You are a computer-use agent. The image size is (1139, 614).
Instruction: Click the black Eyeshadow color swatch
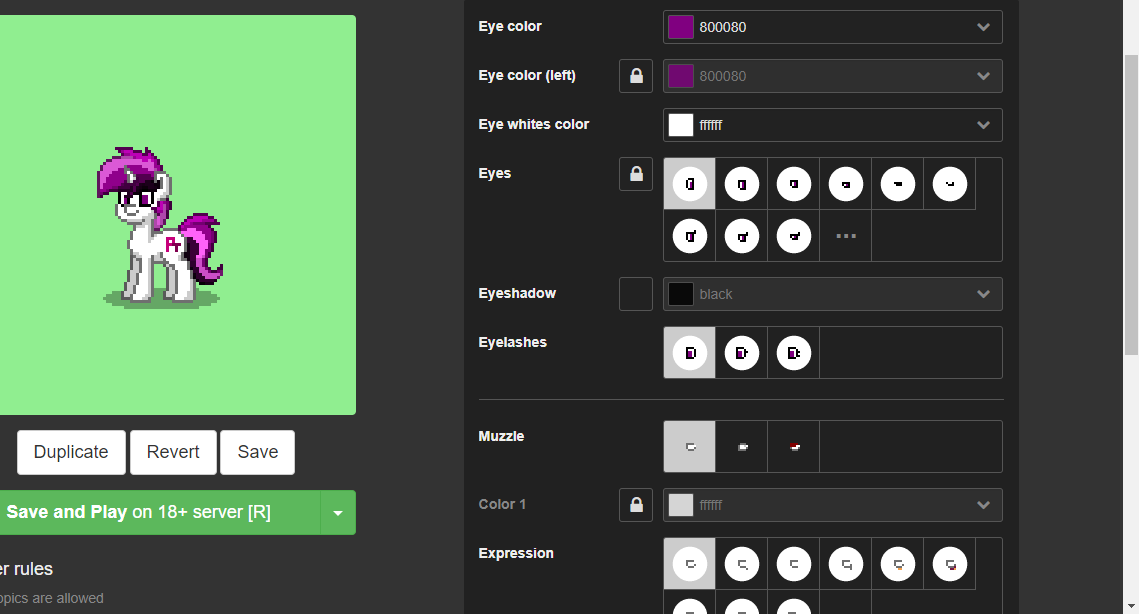point(681,294)
